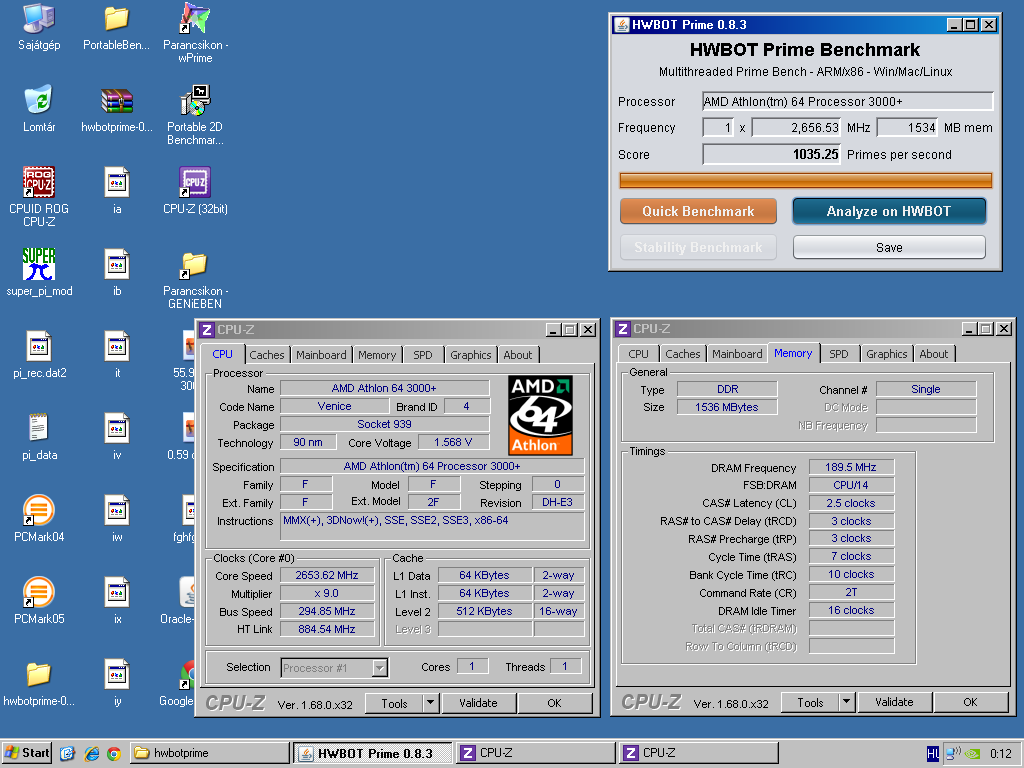1024x768 pixels.
Task: Open the file named ia
Action: [x=117, y=190]
